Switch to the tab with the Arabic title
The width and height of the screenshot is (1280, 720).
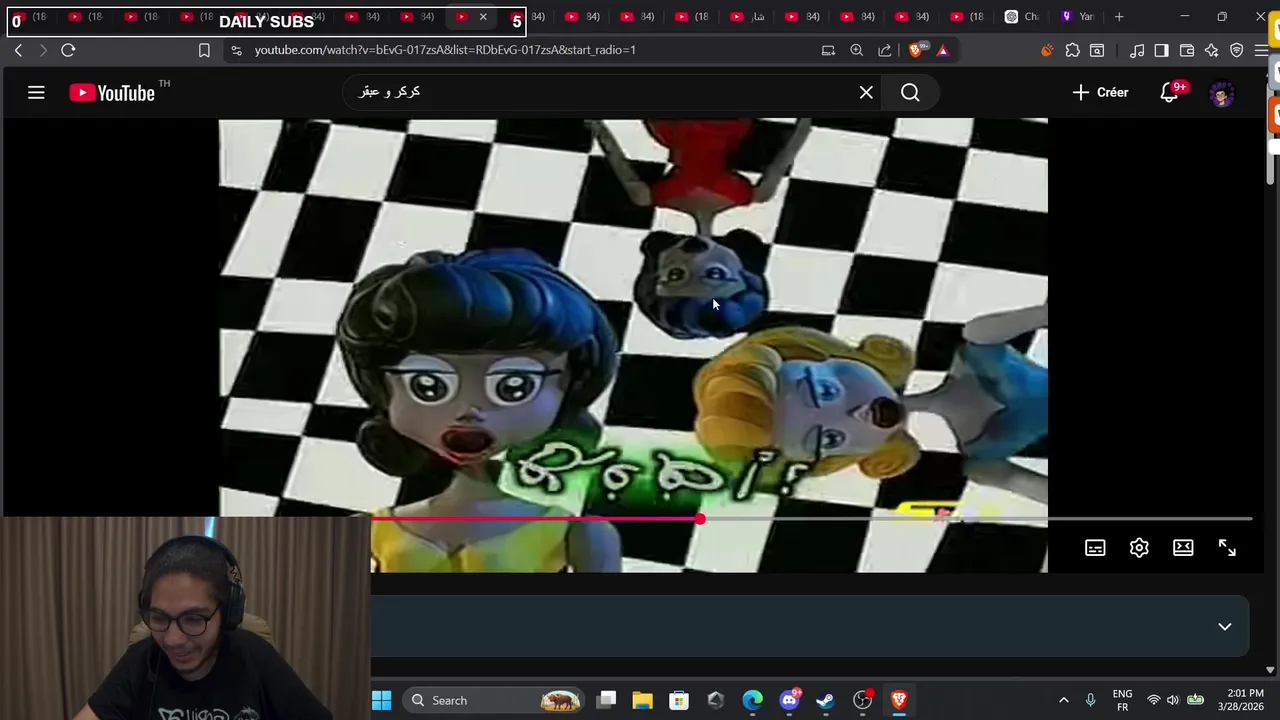(x=748, y=16)
